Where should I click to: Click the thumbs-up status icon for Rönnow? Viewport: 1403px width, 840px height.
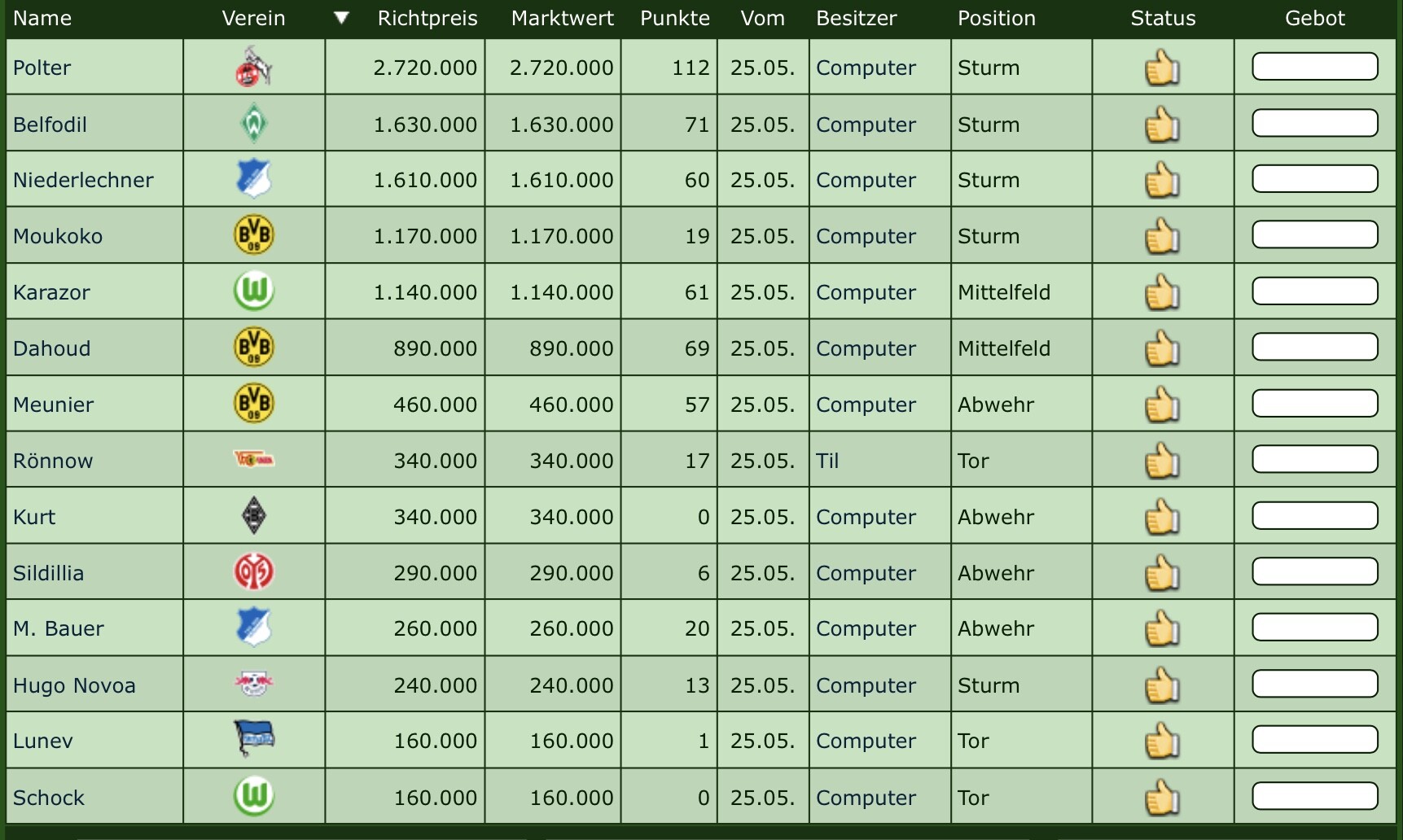(x=1162, y=461)
